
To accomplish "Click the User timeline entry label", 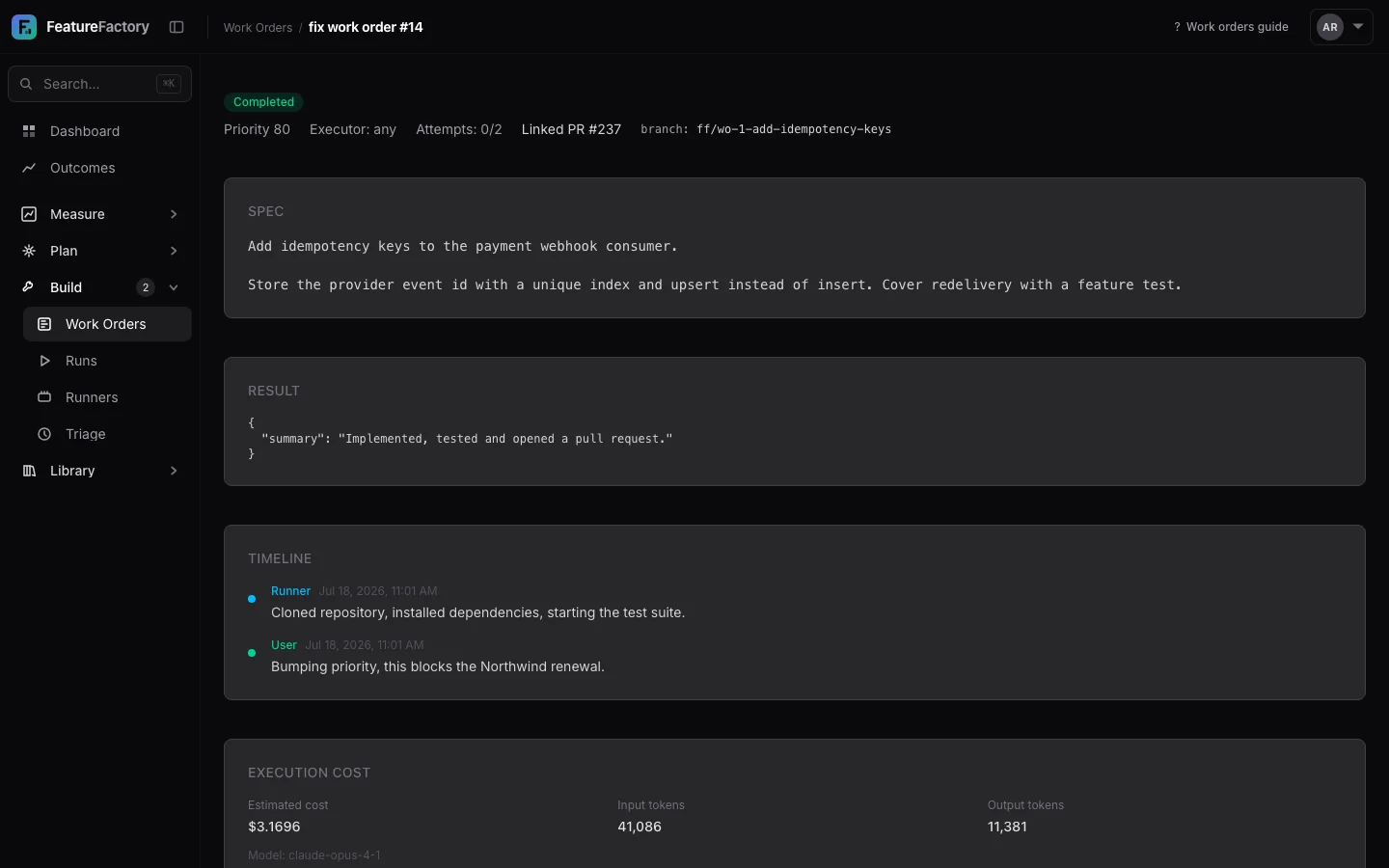I will (x=284, y=645).
